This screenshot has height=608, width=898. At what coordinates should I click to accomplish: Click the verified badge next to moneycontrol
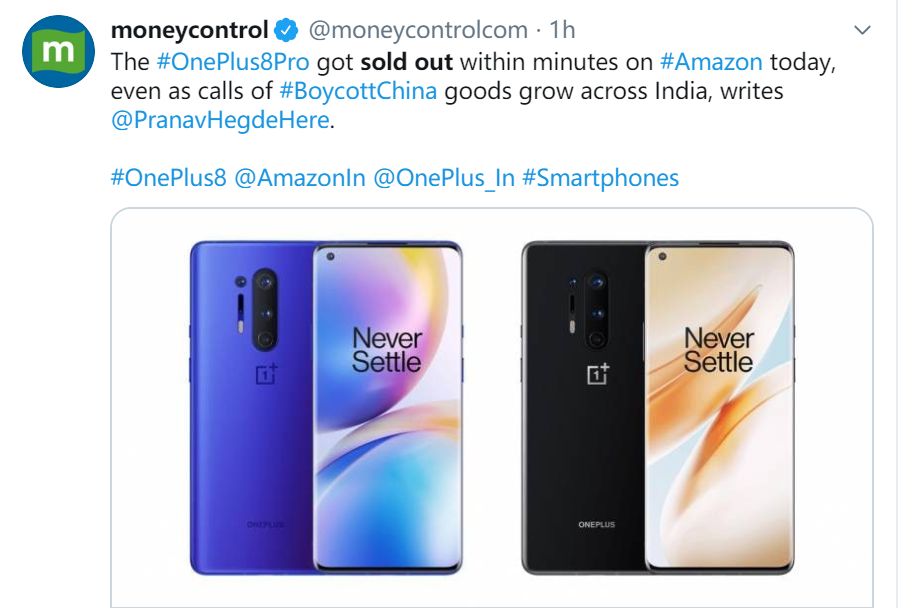(285, 31)
